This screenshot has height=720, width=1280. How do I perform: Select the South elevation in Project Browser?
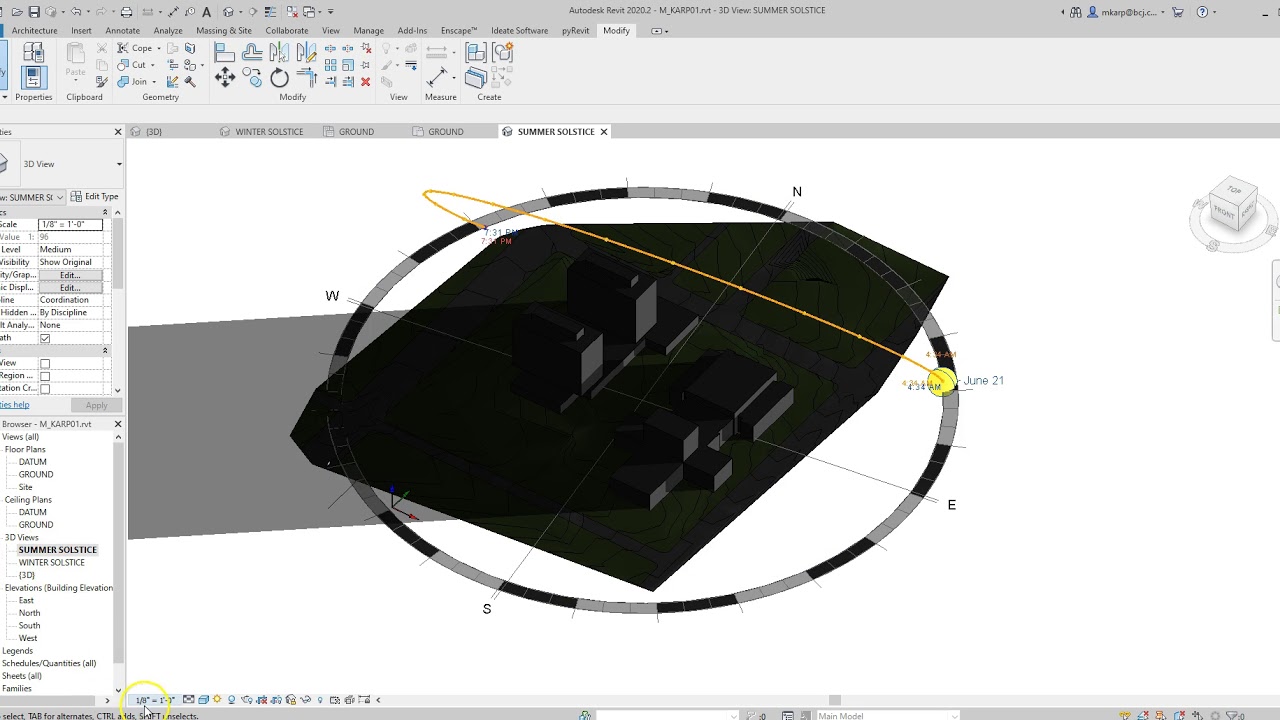[30, 626]
